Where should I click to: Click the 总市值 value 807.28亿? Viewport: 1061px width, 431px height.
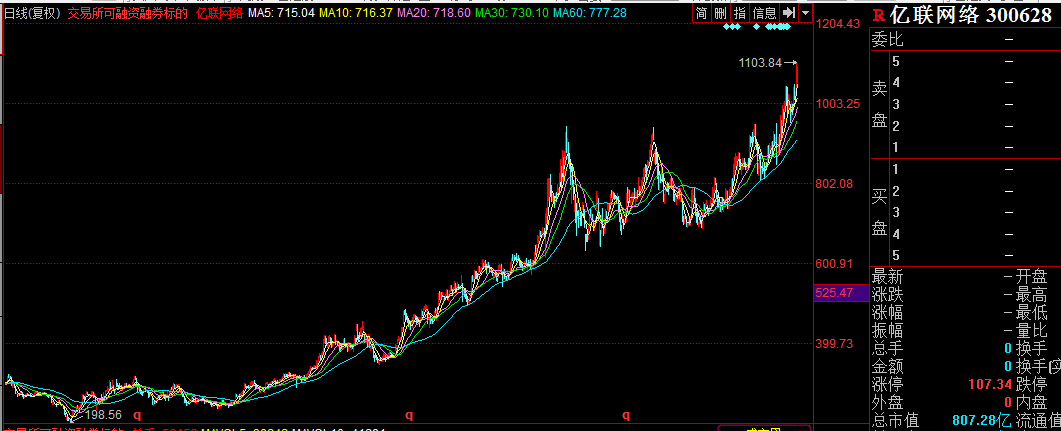coord(982,421)
